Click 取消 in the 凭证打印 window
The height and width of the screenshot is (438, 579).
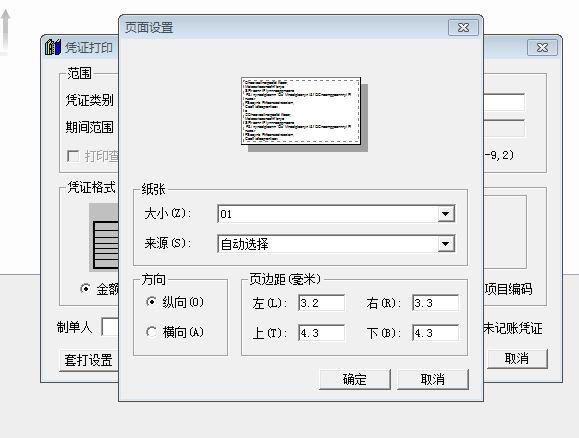pos(517,359)
